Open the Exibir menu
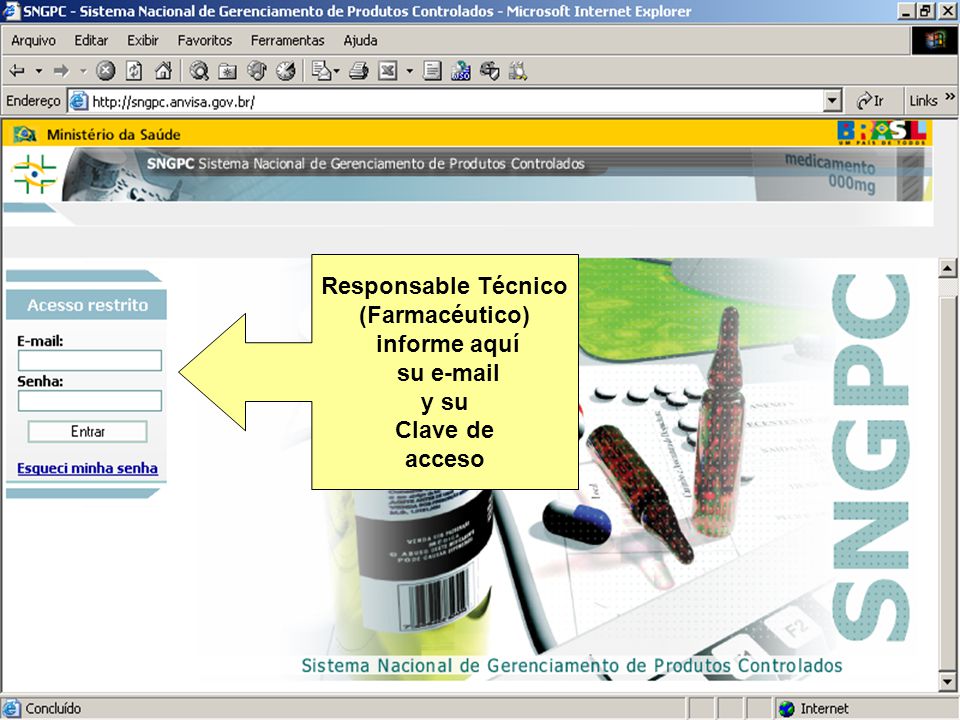 coord(143,40)
